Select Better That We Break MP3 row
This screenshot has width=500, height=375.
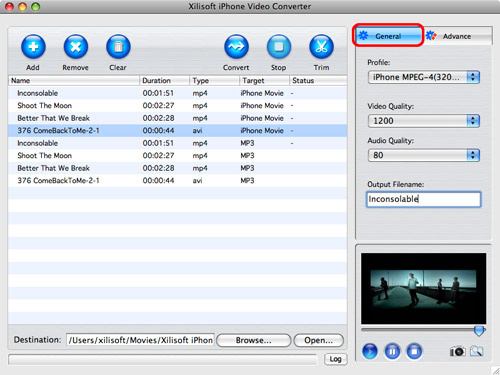178,168
